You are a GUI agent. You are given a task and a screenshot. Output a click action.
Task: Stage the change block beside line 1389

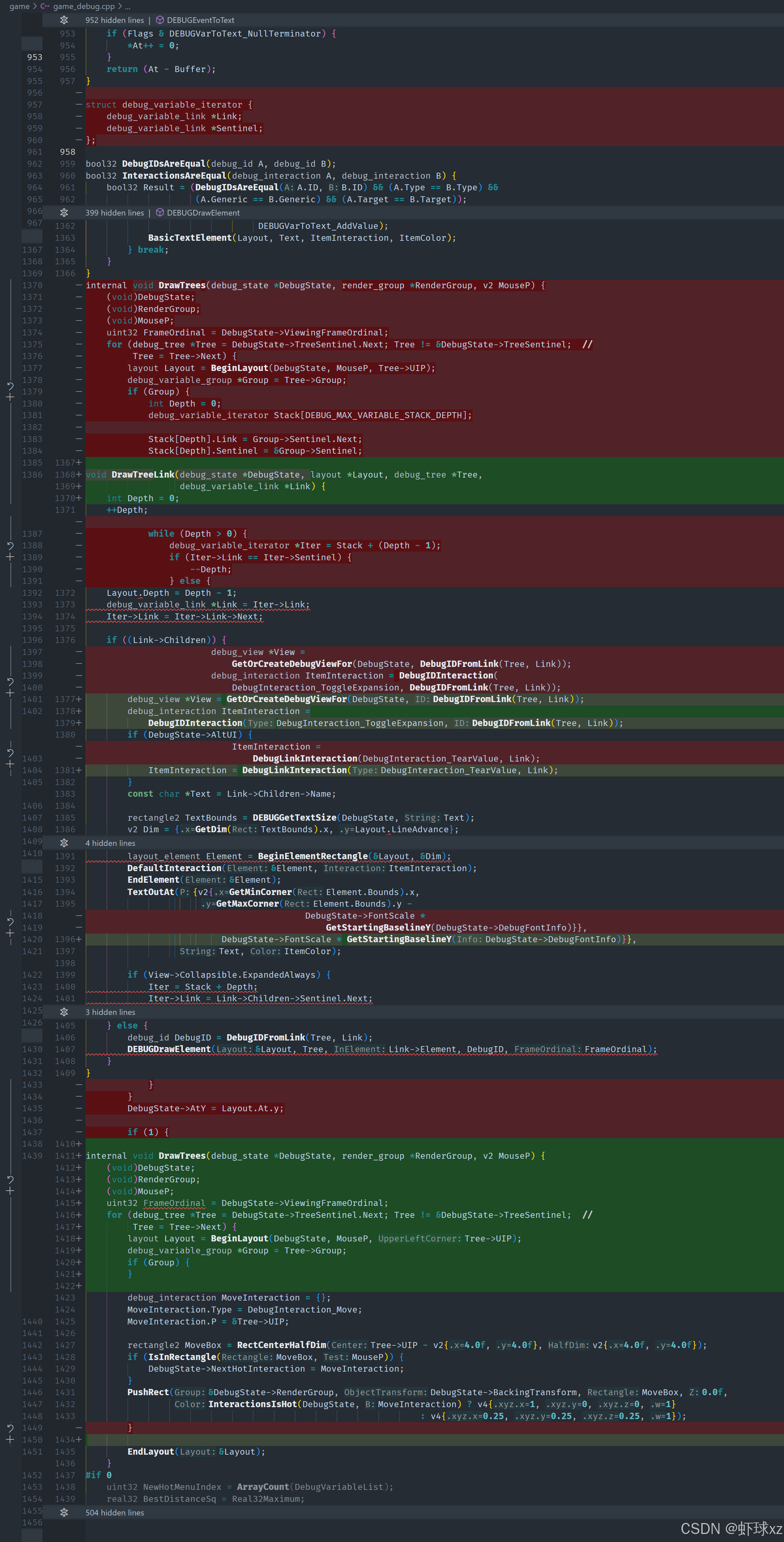pos(10,557)
